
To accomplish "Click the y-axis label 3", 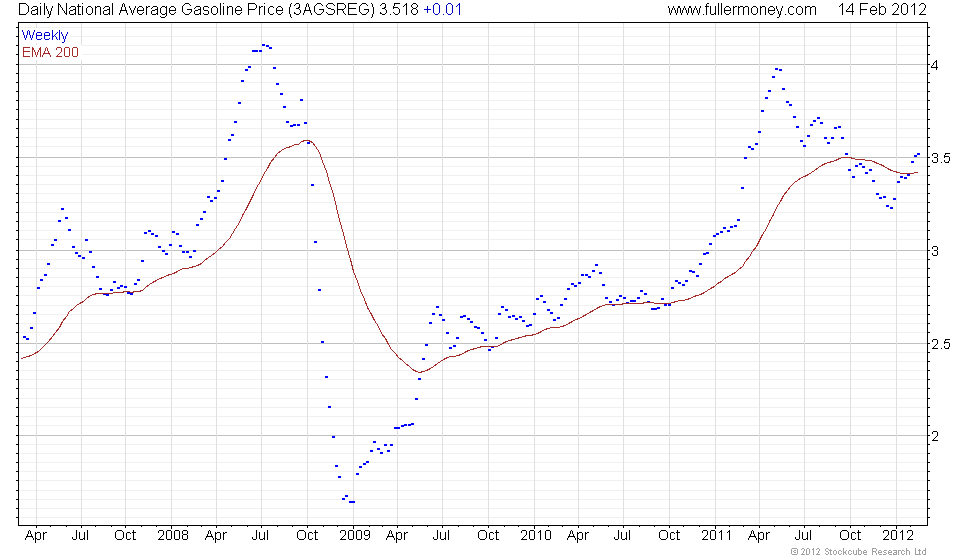I will 935,251.
